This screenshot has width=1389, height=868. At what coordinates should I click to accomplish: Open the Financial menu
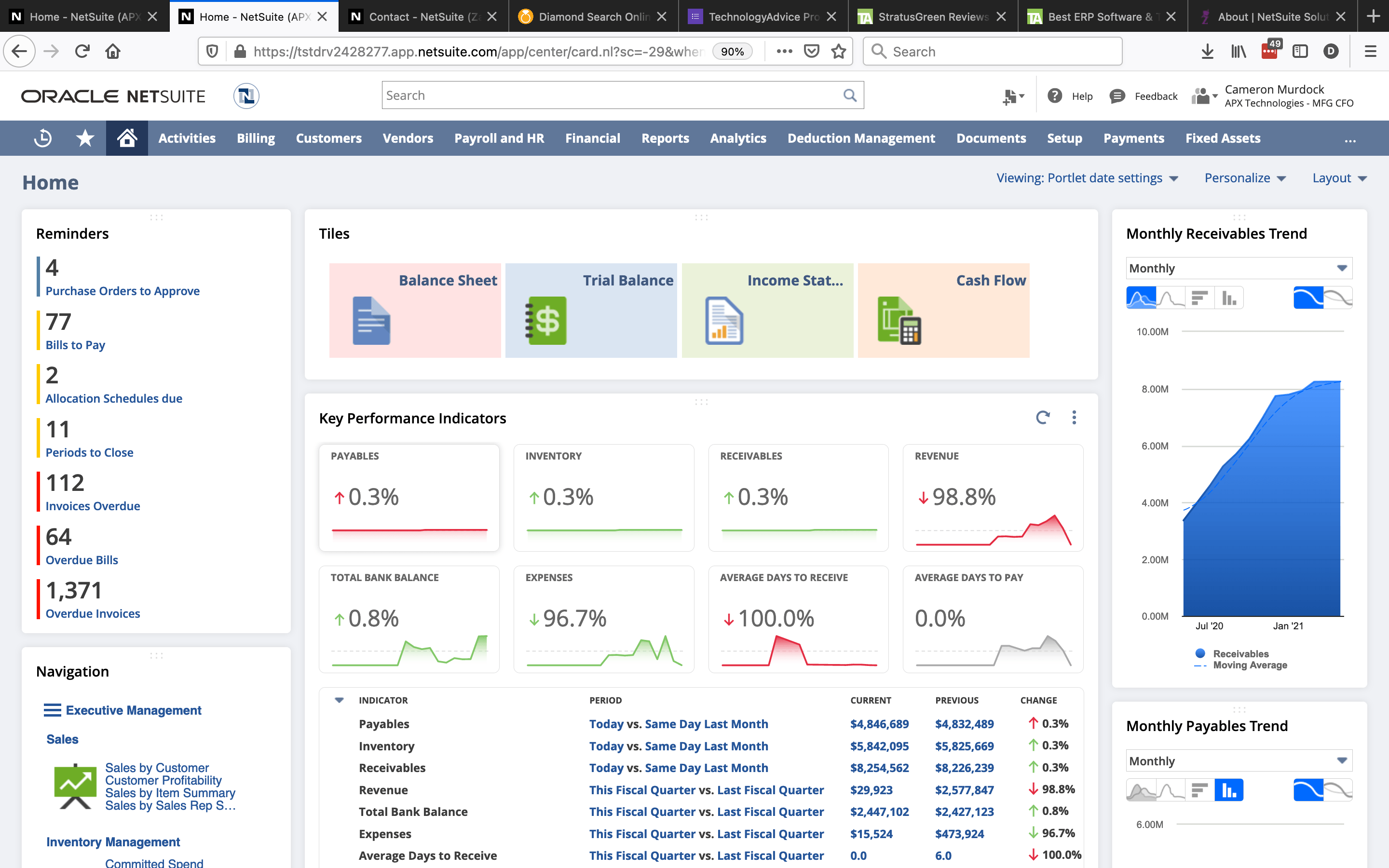pyautogui.click(x=592, y=138)
